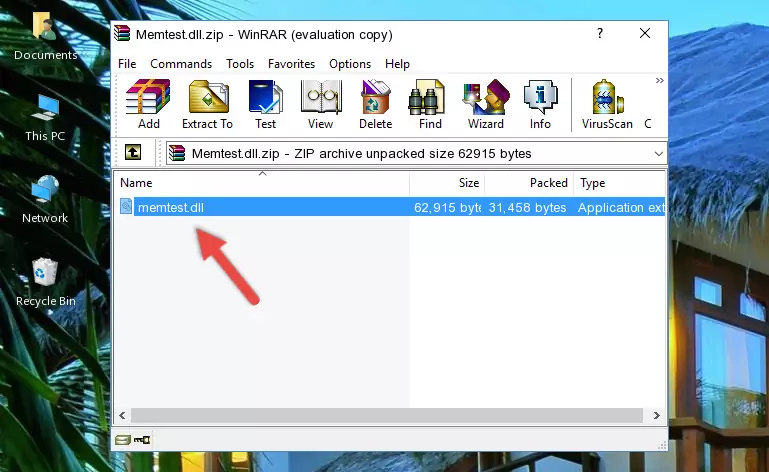Click the Add toolbar icon

(x=148, y=104)
